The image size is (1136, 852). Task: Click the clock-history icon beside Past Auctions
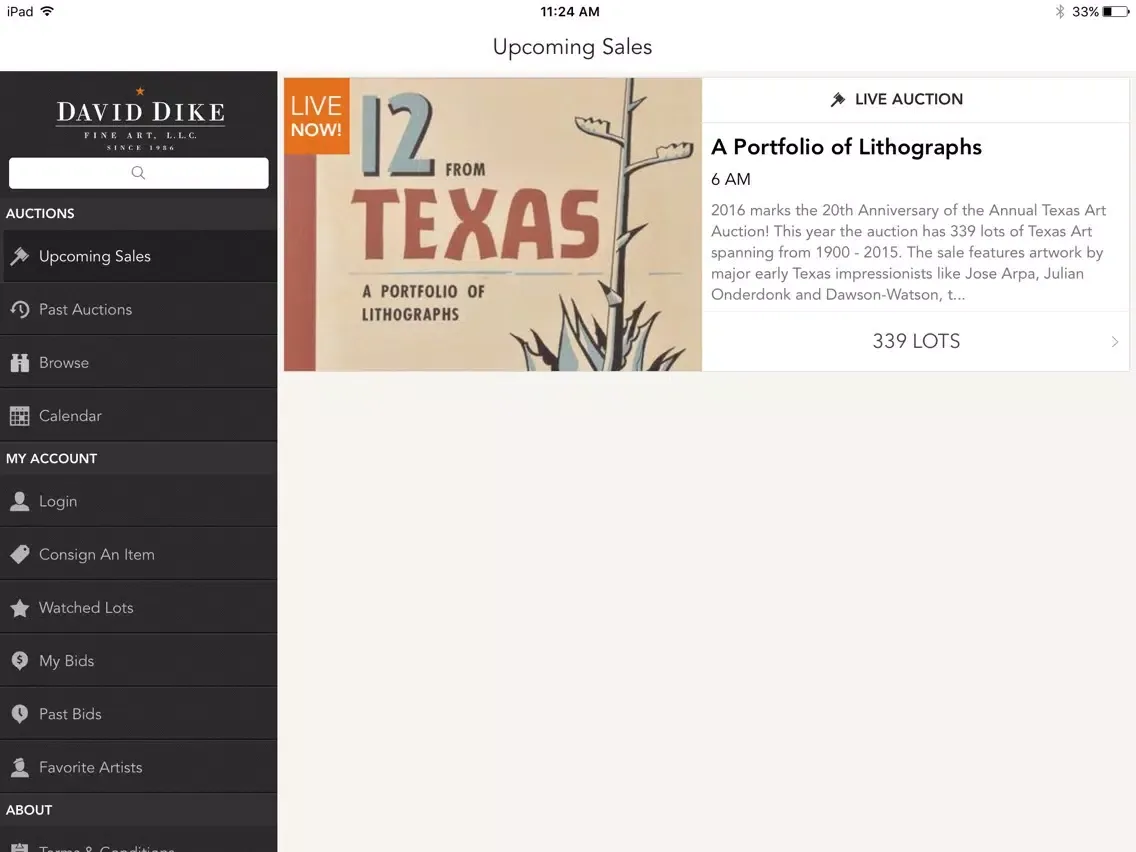coord(20,309)
